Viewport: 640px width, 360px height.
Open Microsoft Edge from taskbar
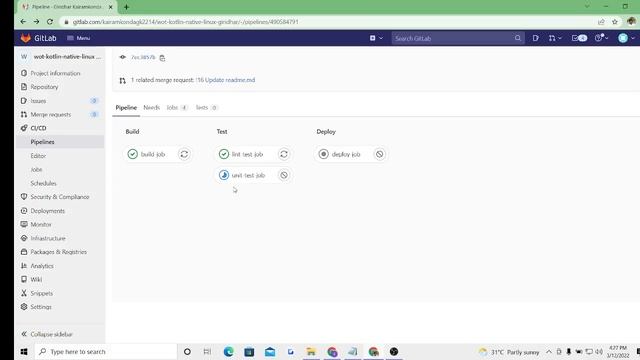pos(229,351)
